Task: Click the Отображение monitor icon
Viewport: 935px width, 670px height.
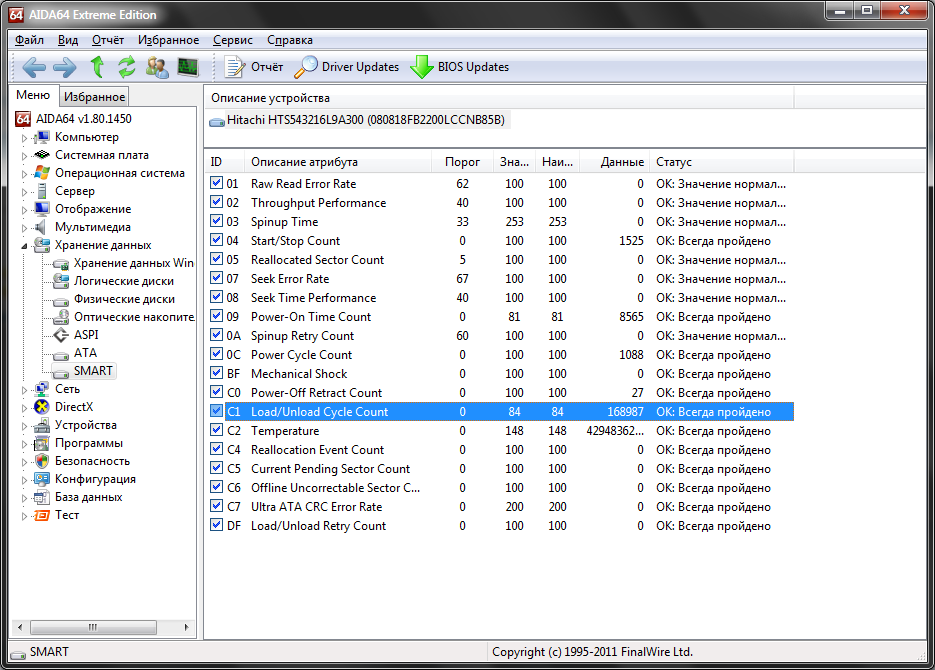Action: [41, 209]
